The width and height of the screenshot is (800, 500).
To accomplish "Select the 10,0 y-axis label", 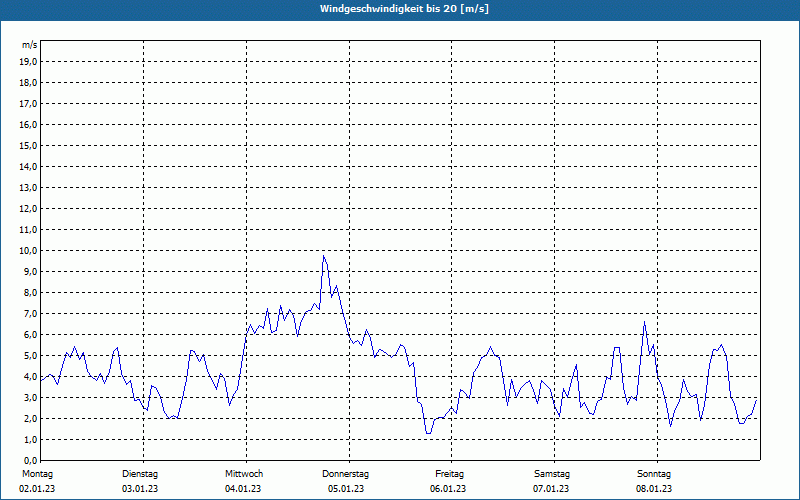I will point(28,251).
